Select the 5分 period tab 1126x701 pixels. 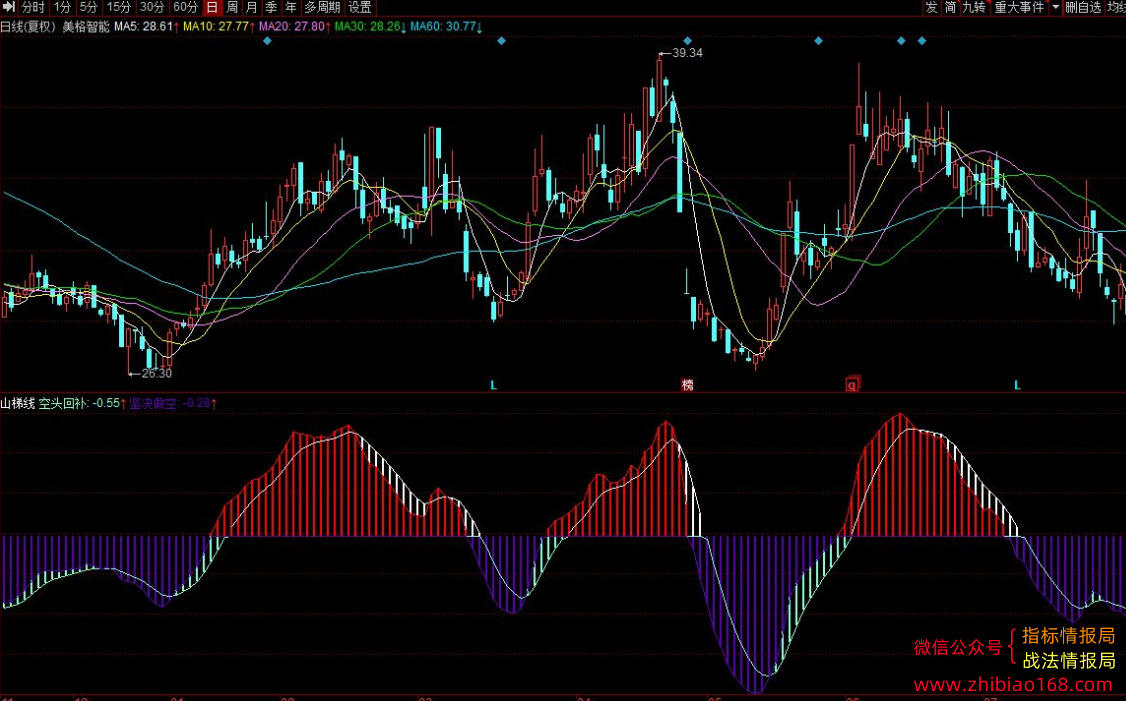click(x=89, y=7)
